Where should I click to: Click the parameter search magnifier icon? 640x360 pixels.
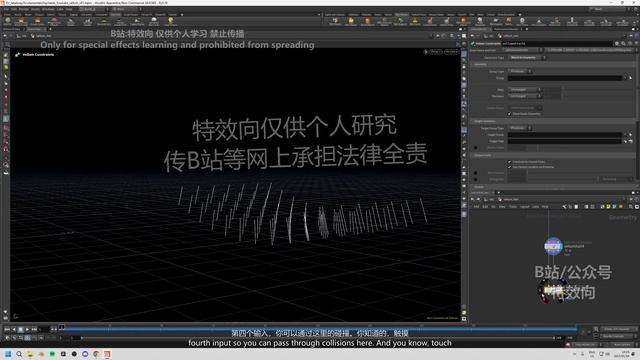tap(623, 43)
